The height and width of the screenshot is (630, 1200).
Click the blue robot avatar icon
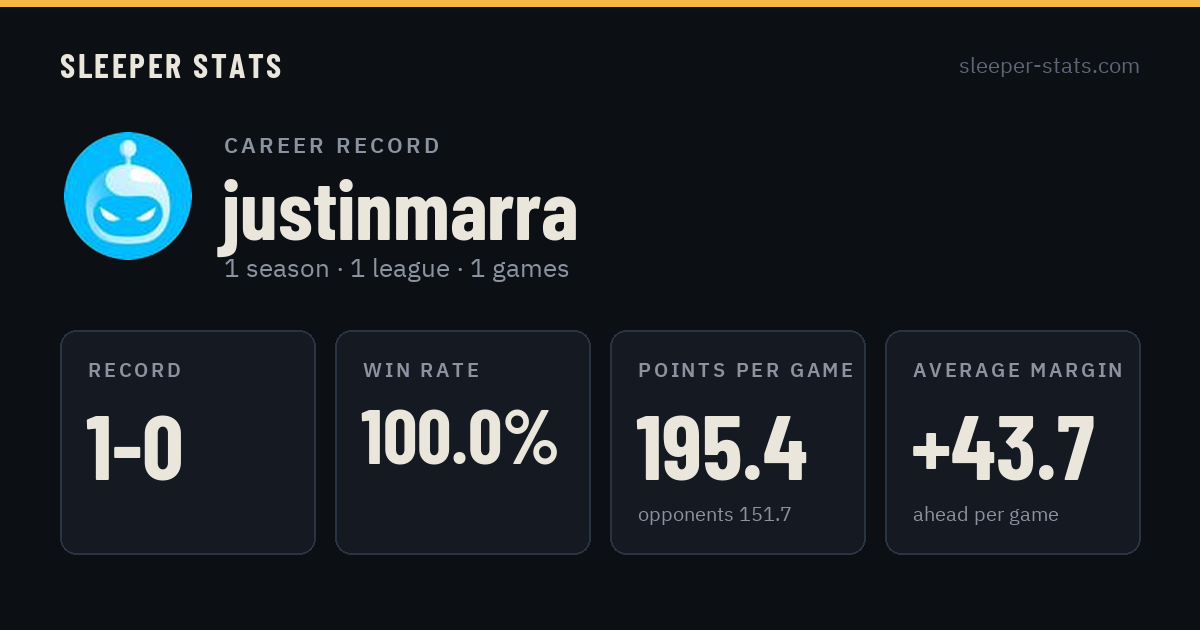(128, 196)
